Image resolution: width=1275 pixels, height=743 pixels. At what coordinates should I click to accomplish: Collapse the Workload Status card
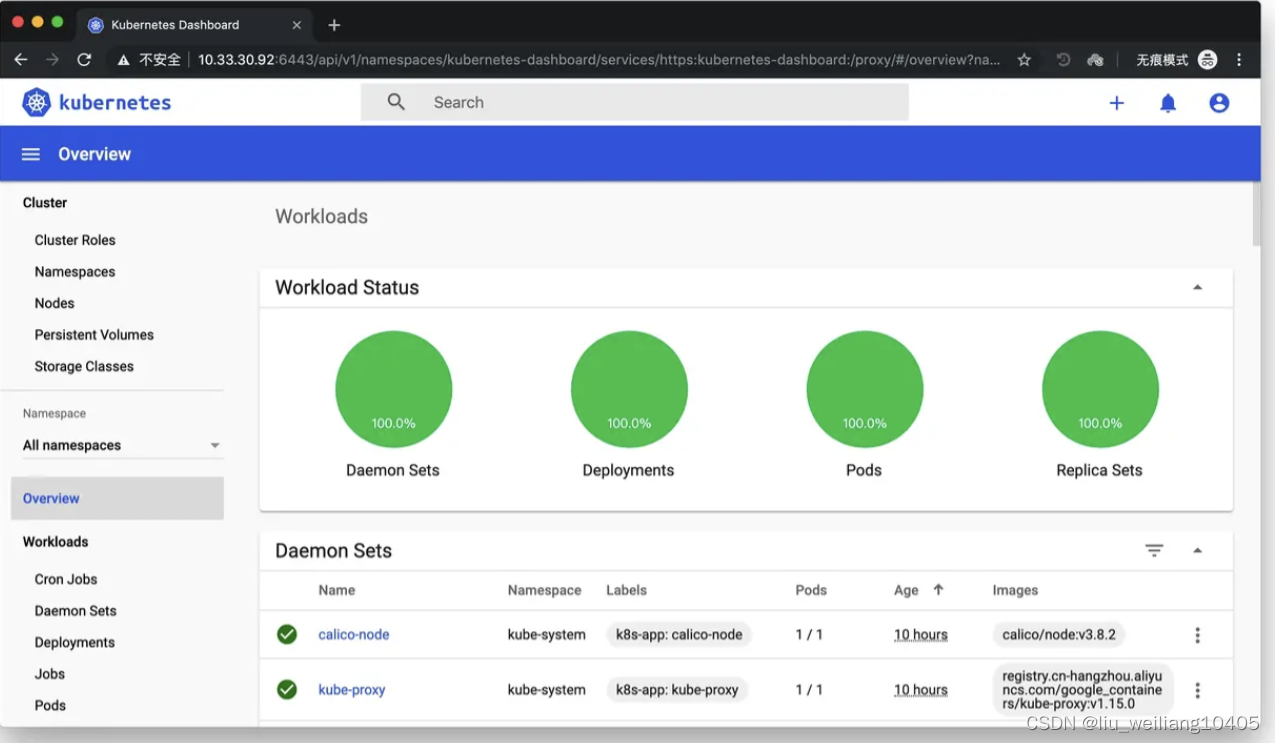[1197, 288]
